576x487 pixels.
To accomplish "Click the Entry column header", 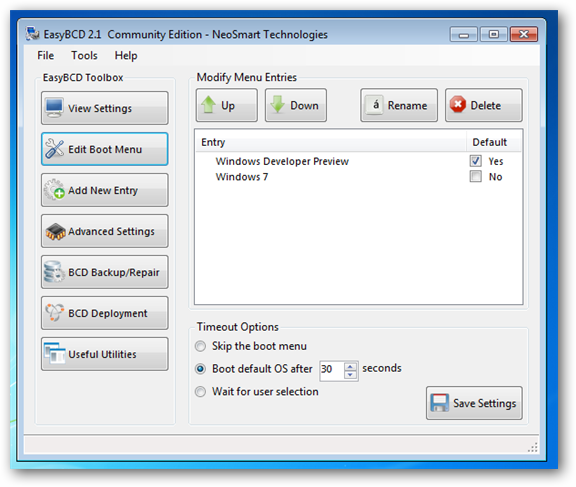I will 330,142.
